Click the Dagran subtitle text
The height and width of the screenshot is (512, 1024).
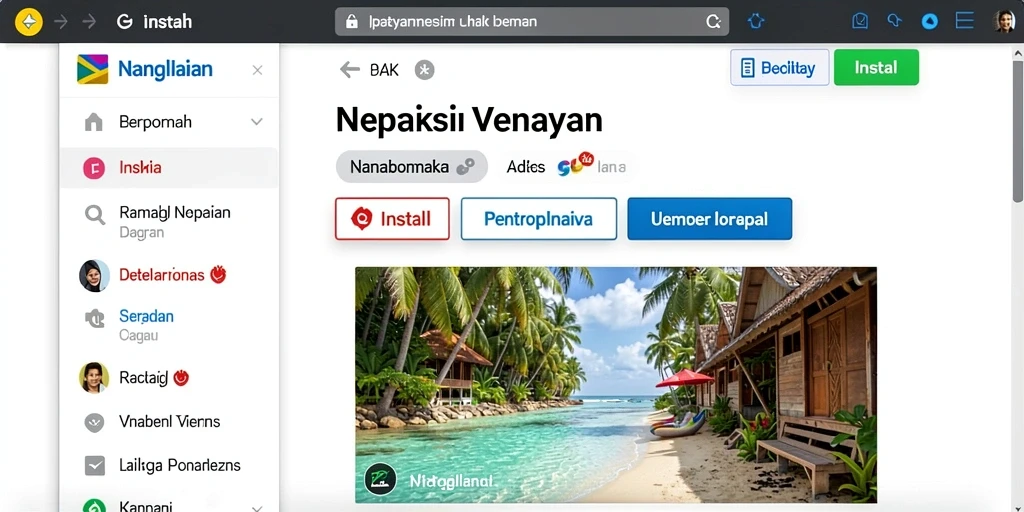[x=141, y=232]
